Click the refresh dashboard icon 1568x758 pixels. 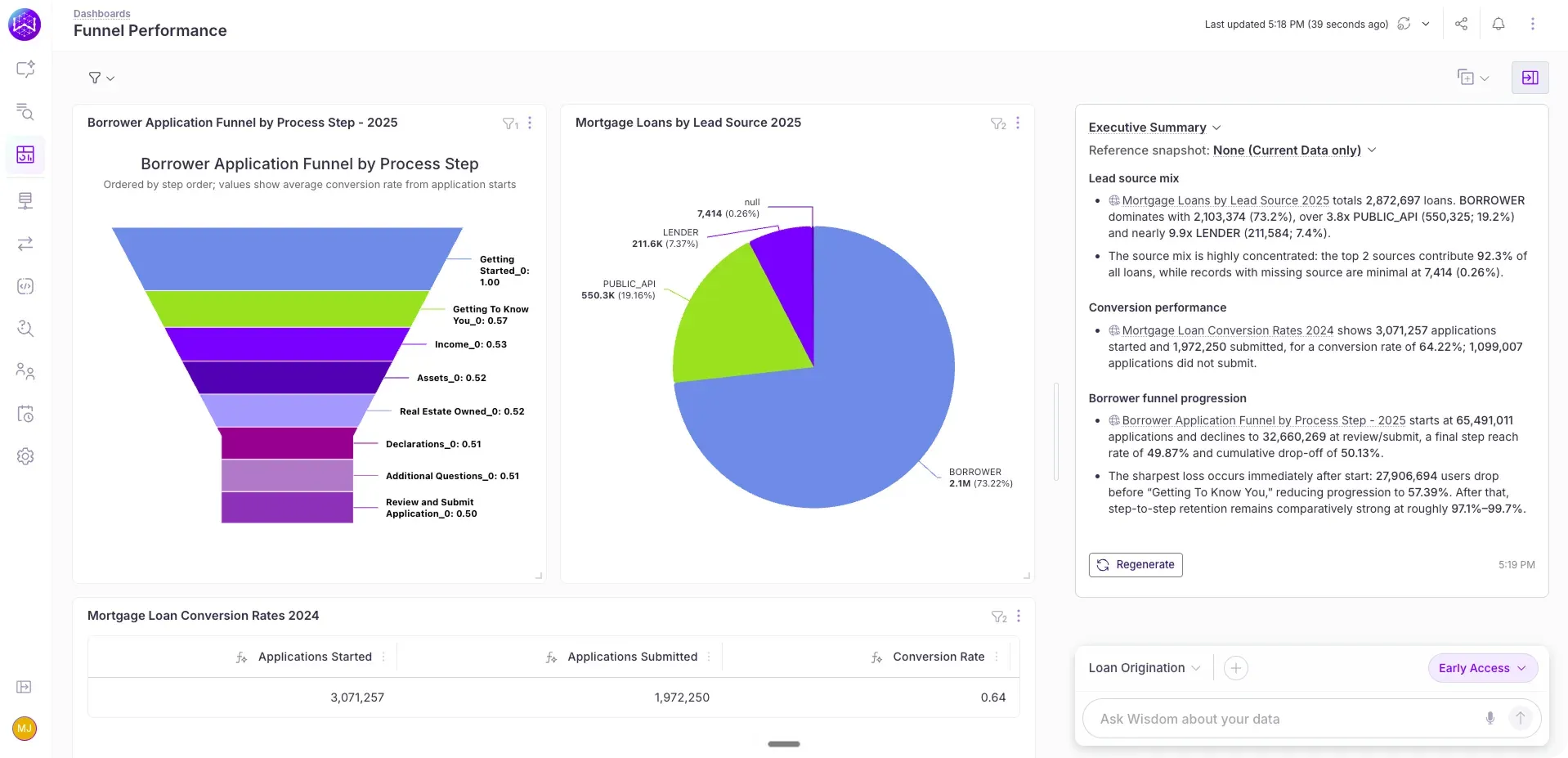[x=1404, y=24]
